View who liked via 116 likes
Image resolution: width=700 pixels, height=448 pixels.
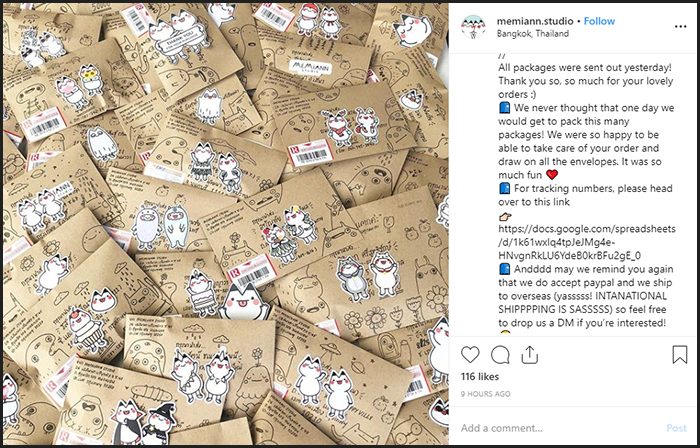click(x=480, y=377)
